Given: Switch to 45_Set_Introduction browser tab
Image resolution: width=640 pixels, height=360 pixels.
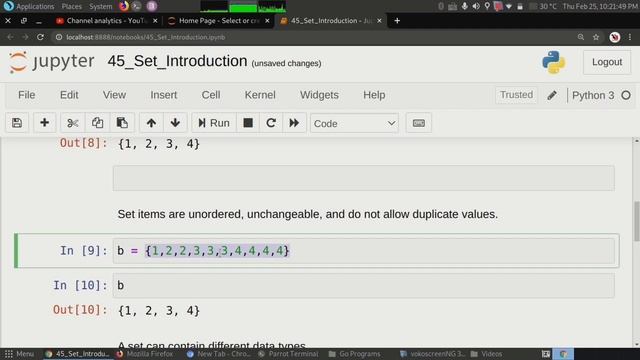Looking at the screenshot, I should (331, 20).
